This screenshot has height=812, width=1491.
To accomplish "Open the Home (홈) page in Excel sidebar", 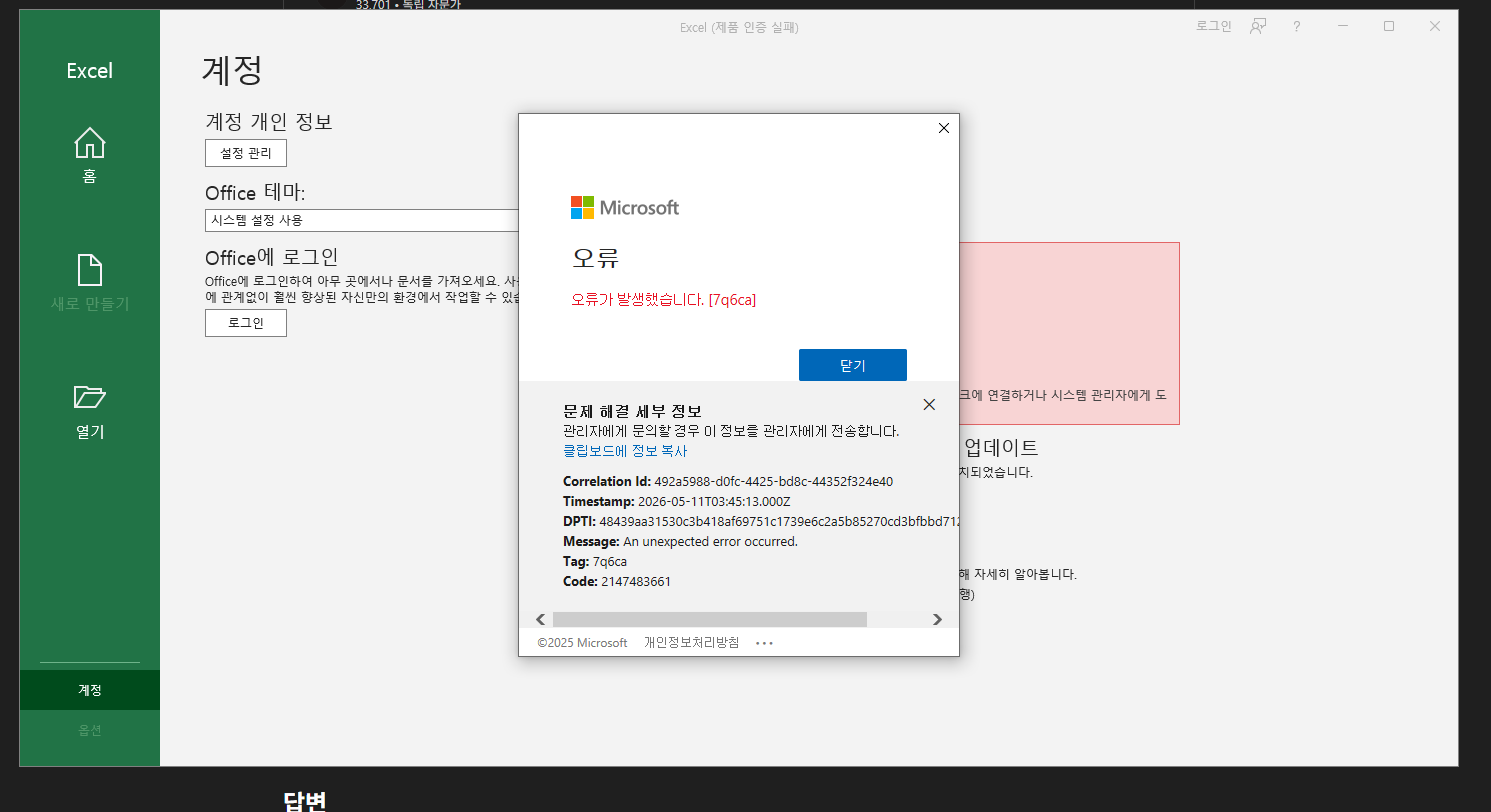I will coord(90,156).
